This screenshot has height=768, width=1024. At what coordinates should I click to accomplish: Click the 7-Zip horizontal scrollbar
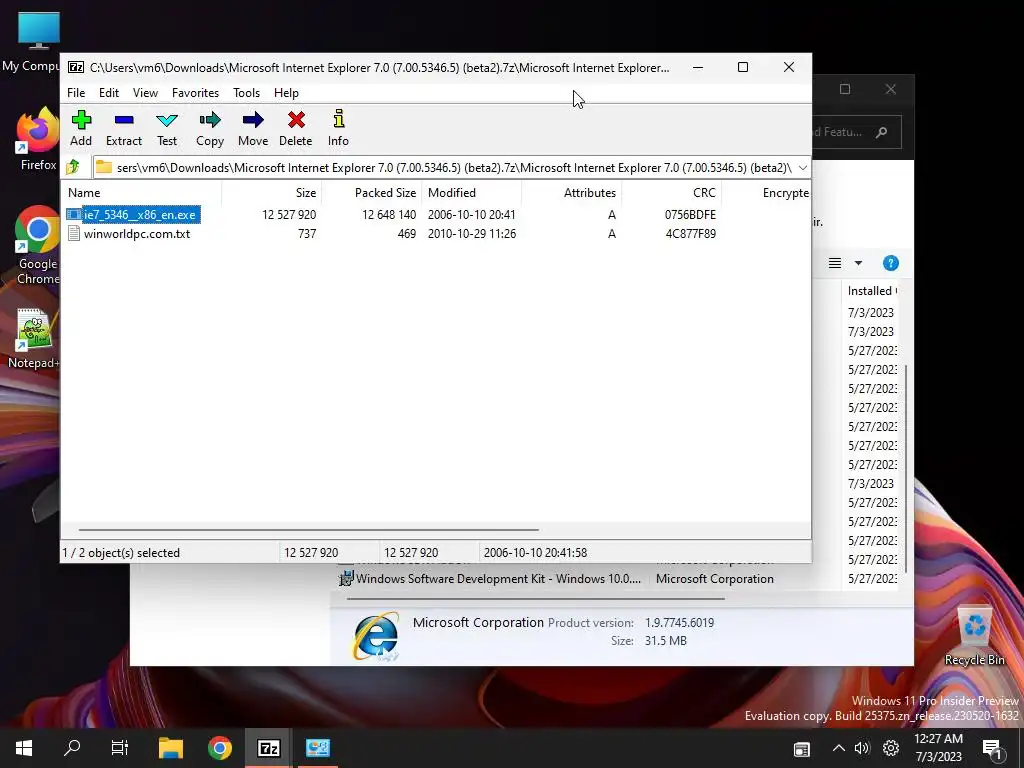coord(308,530)
